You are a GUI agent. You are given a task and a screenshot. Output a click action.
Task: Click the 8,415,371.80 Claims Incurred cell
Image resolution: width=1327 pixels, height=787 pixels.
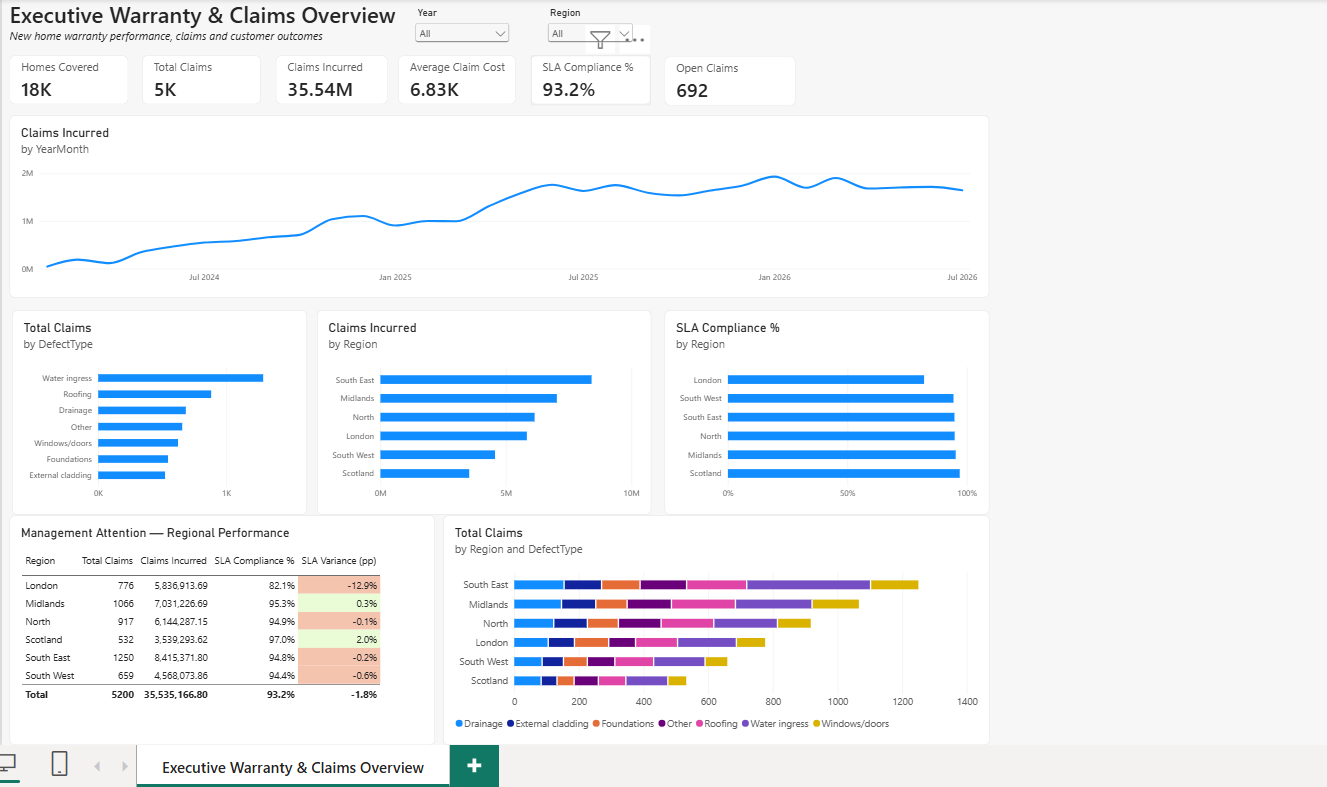pyautogui.click(x=180, y=658)
